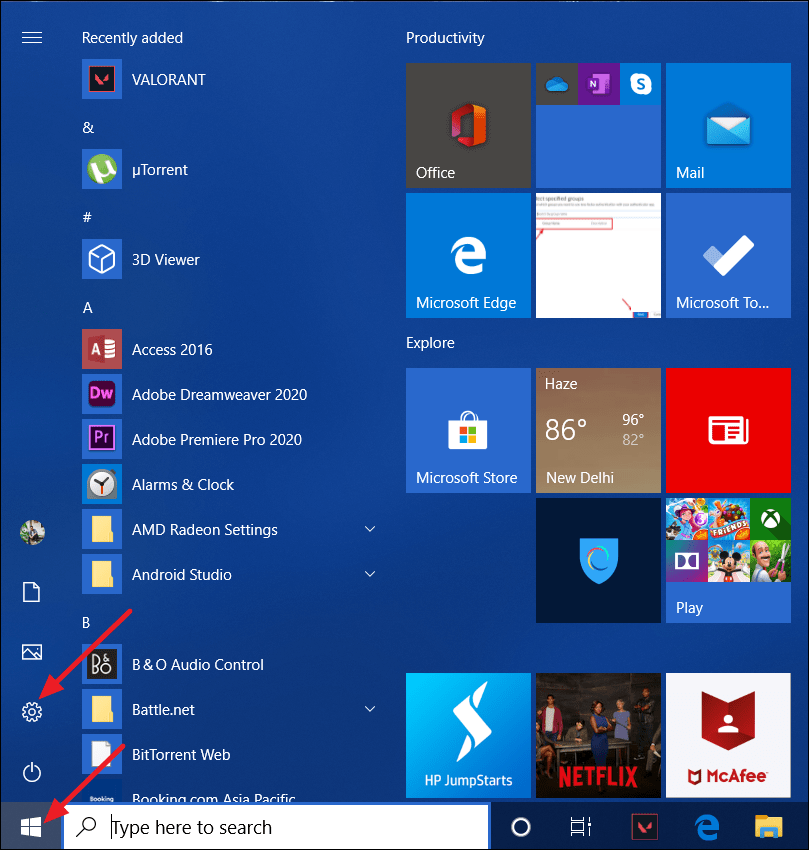Open Documents icon in Start sidebar

pyautogui.click(x=31, y=591)
